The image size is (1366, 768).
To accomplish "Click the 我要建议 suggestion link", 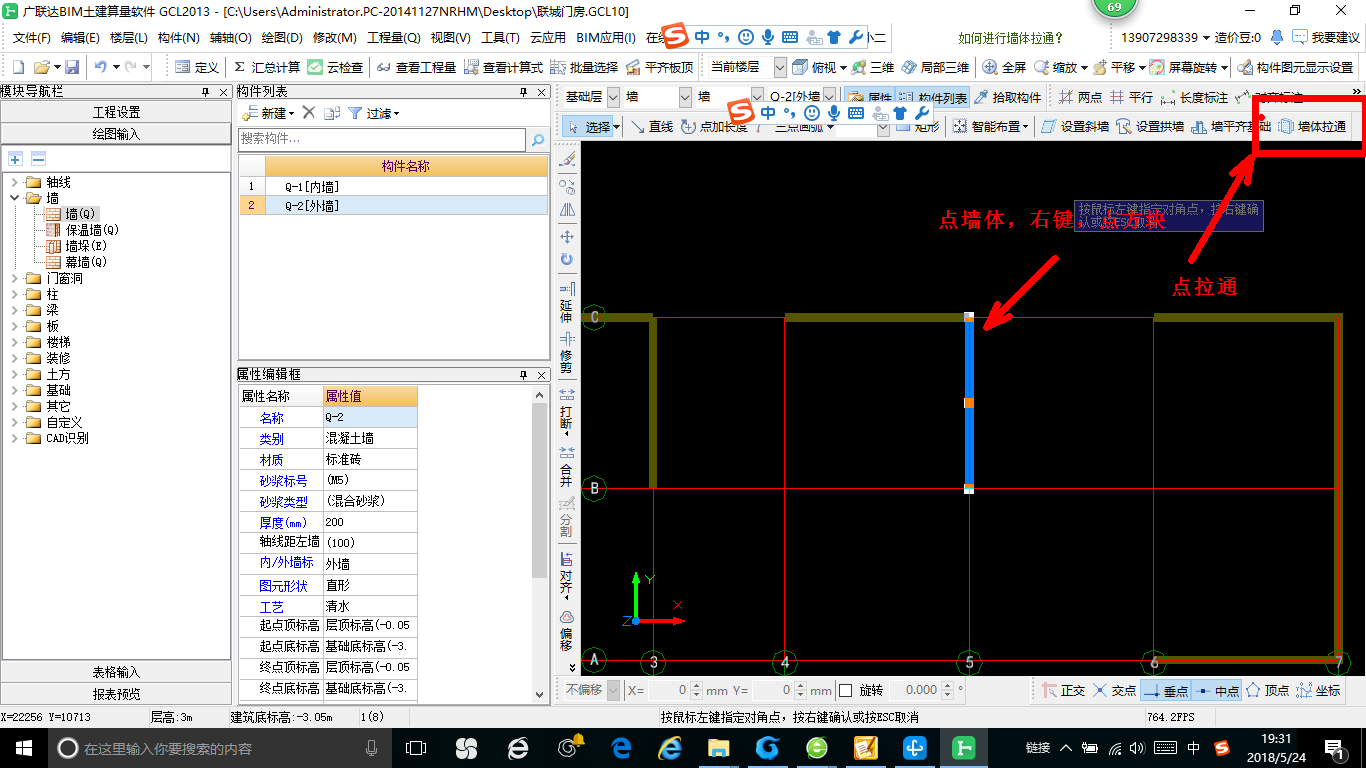I will [1325, 38].
